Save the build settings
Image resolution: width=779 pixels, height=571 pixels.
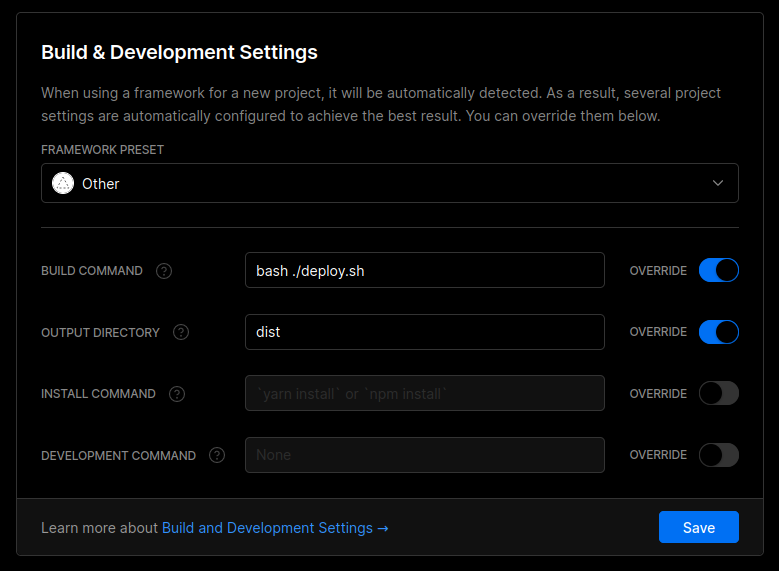tap(698, 527)
